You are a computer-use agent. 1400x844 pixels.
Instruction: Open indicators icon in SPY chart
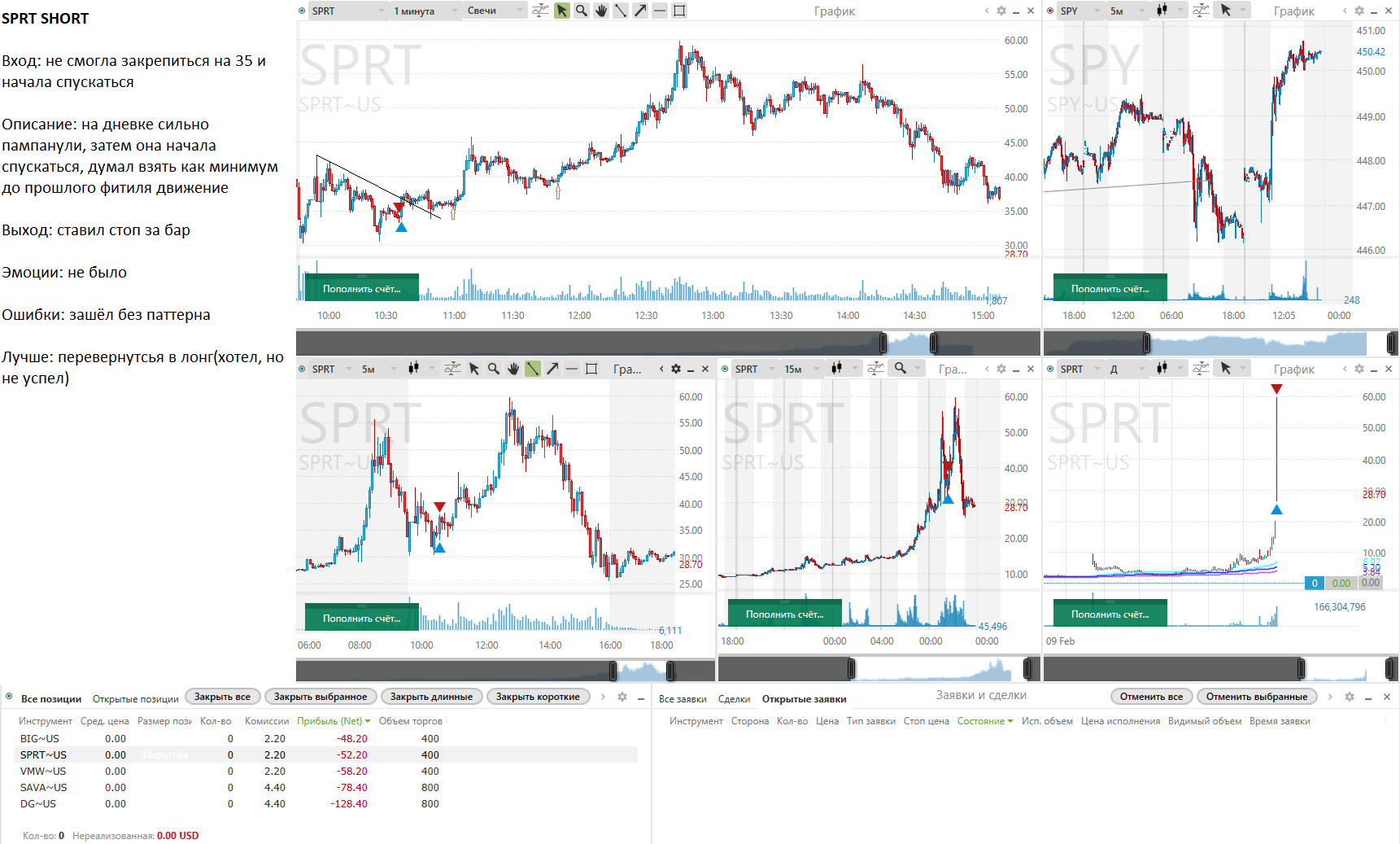(1201, 11)
